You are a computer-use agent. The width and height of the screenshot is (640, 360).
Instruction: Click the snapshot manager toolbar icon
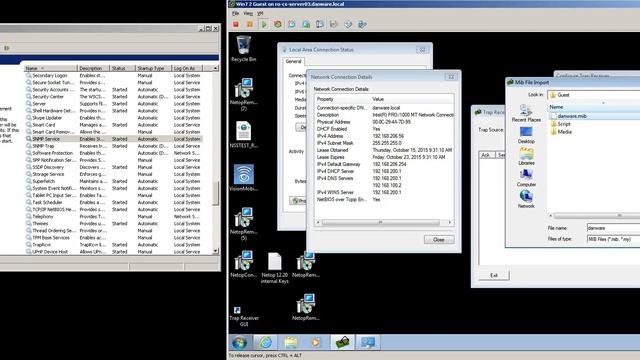[x=320, y=24]
